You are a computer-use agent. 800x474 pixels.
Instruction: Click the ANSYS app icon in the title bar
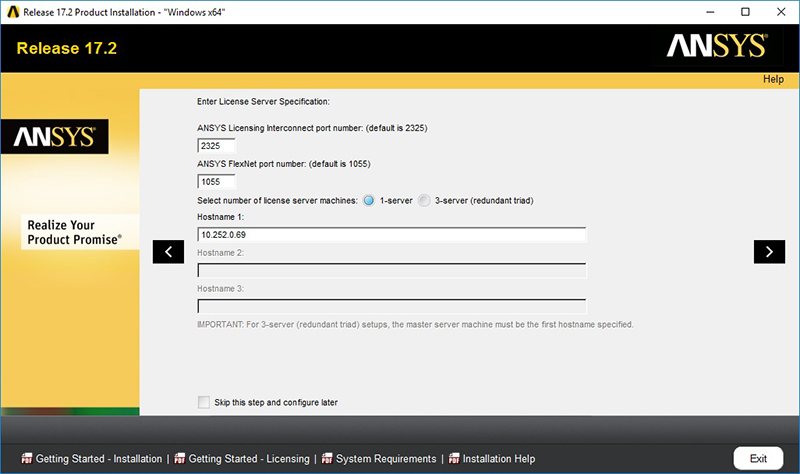13,12
